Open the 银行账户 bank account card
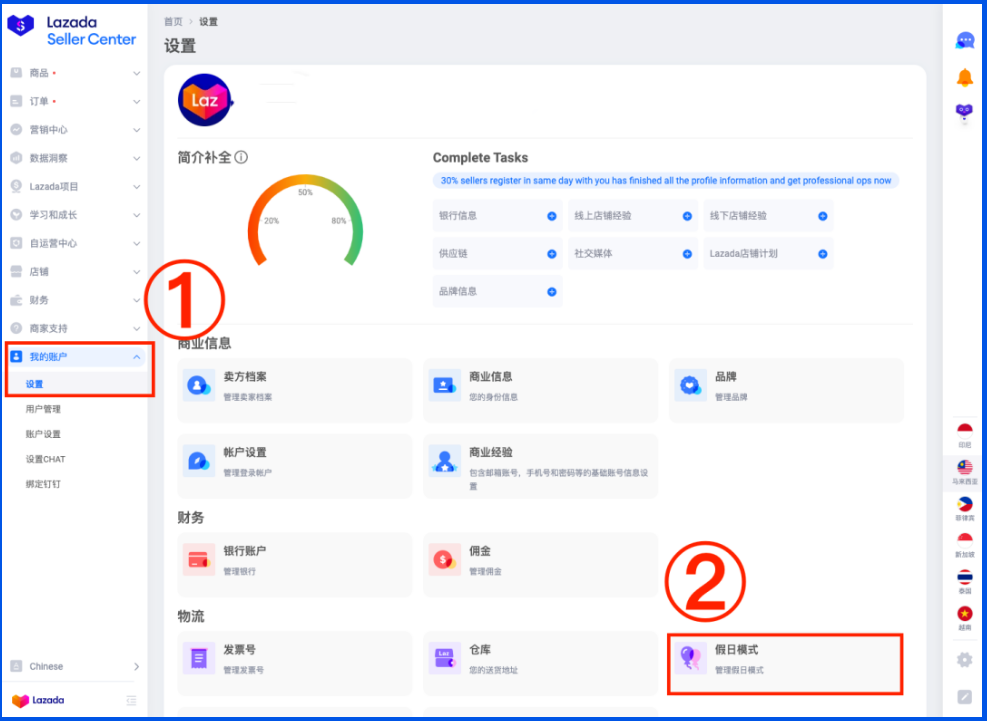987x721 pixels. pyautogui.click(x=294, y=560)
